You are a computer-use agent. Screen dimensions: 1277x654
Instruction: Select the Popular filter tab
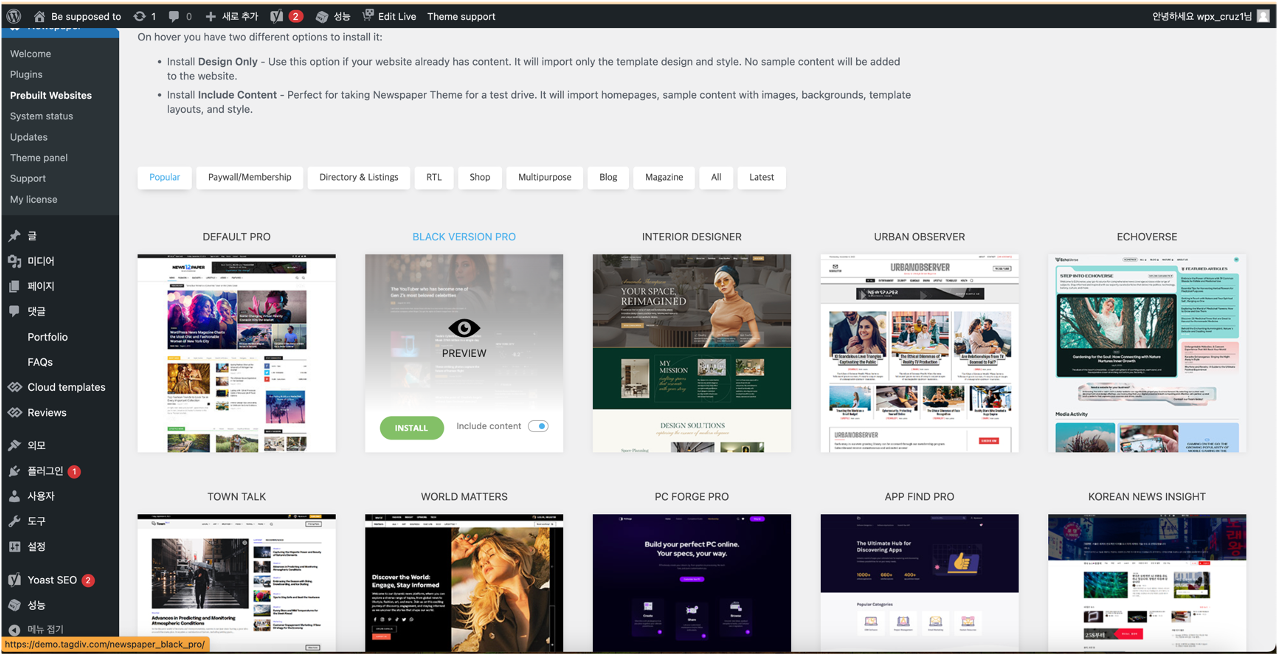pos(164,177)
